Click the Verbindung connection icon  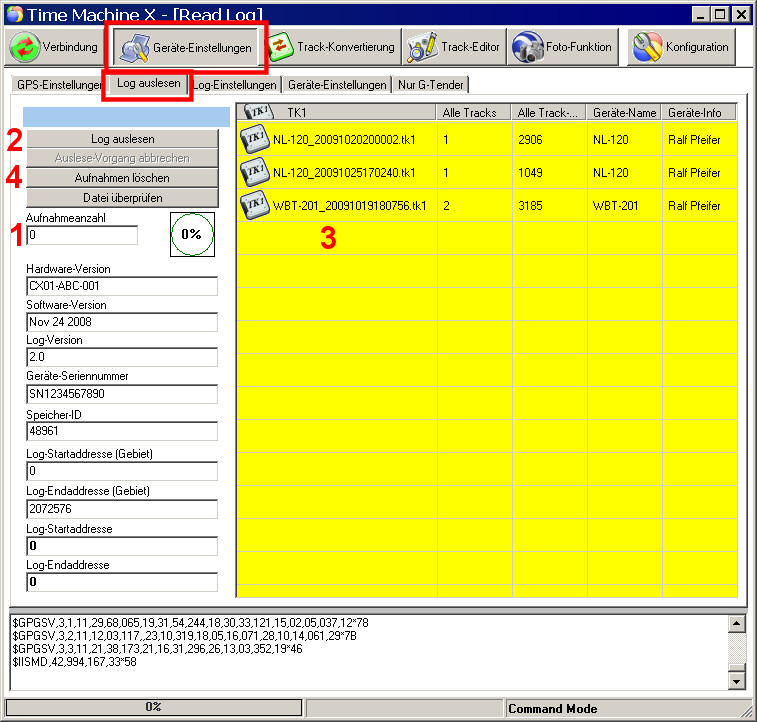(26, 47)
